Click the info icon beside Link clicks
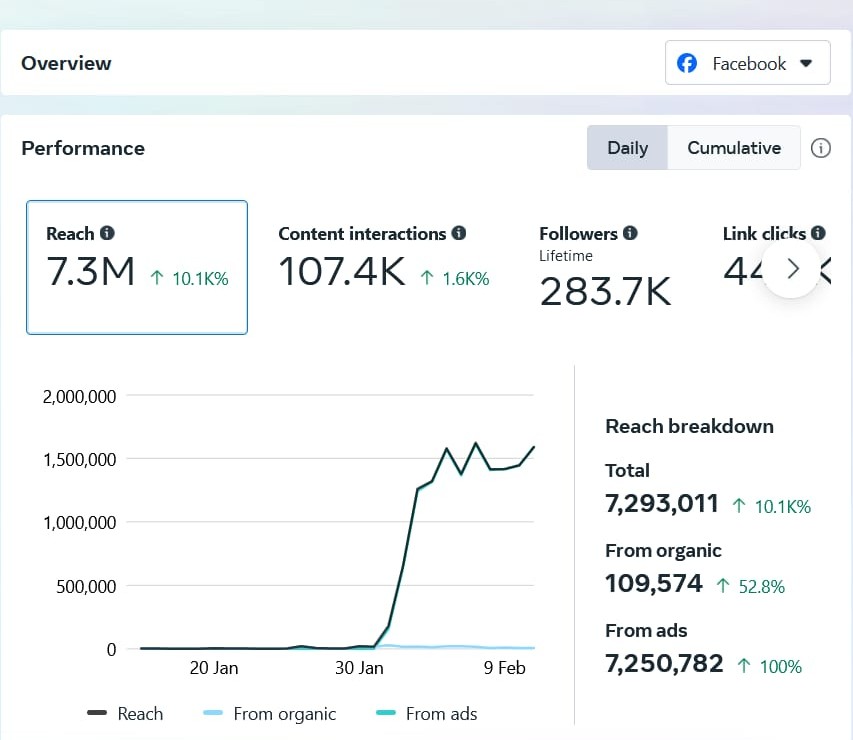 click(x=818, y=233)
